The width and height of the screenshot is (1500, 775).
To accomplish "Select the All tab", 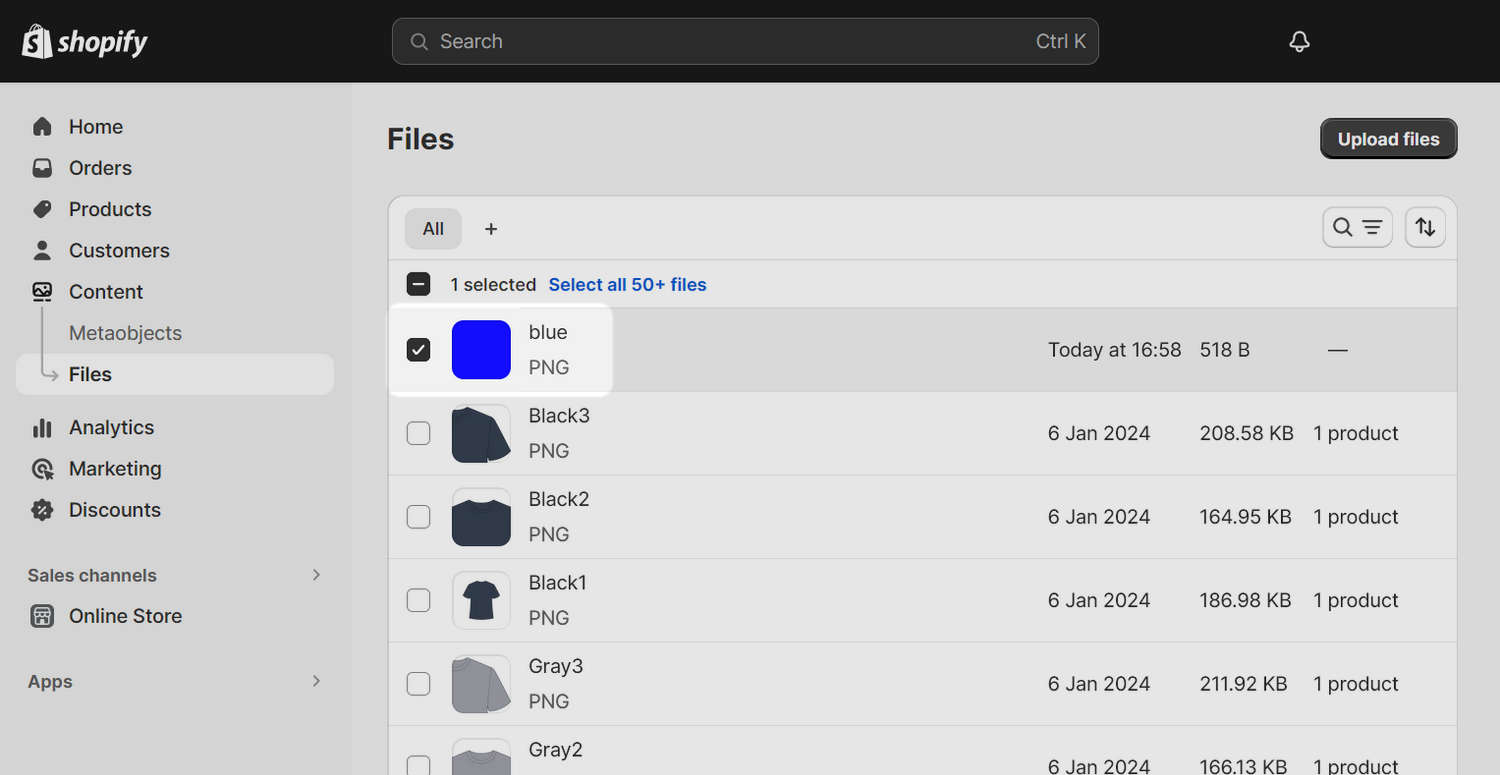I will pyautogui.click(x=433, y=229).
